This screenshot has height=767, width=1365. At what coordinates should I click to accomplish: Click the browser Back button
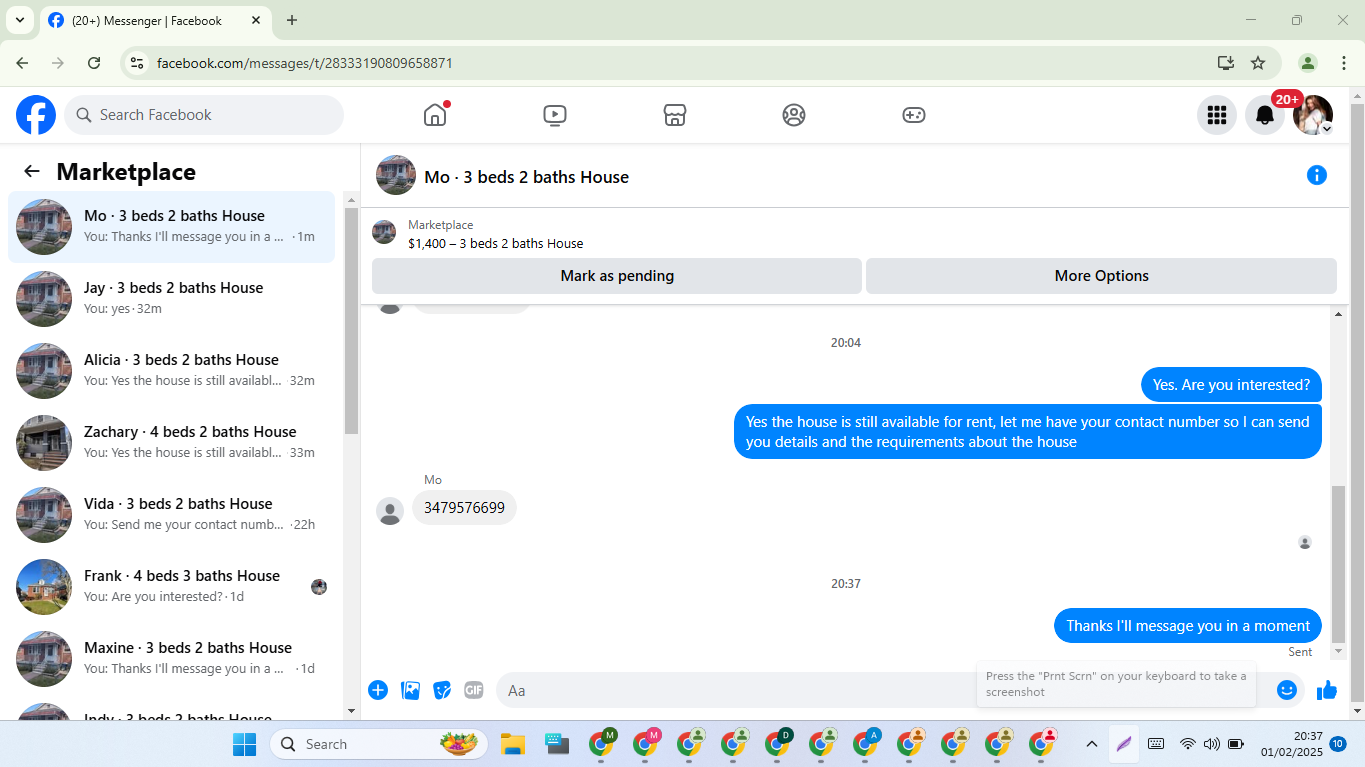(22, 63)
